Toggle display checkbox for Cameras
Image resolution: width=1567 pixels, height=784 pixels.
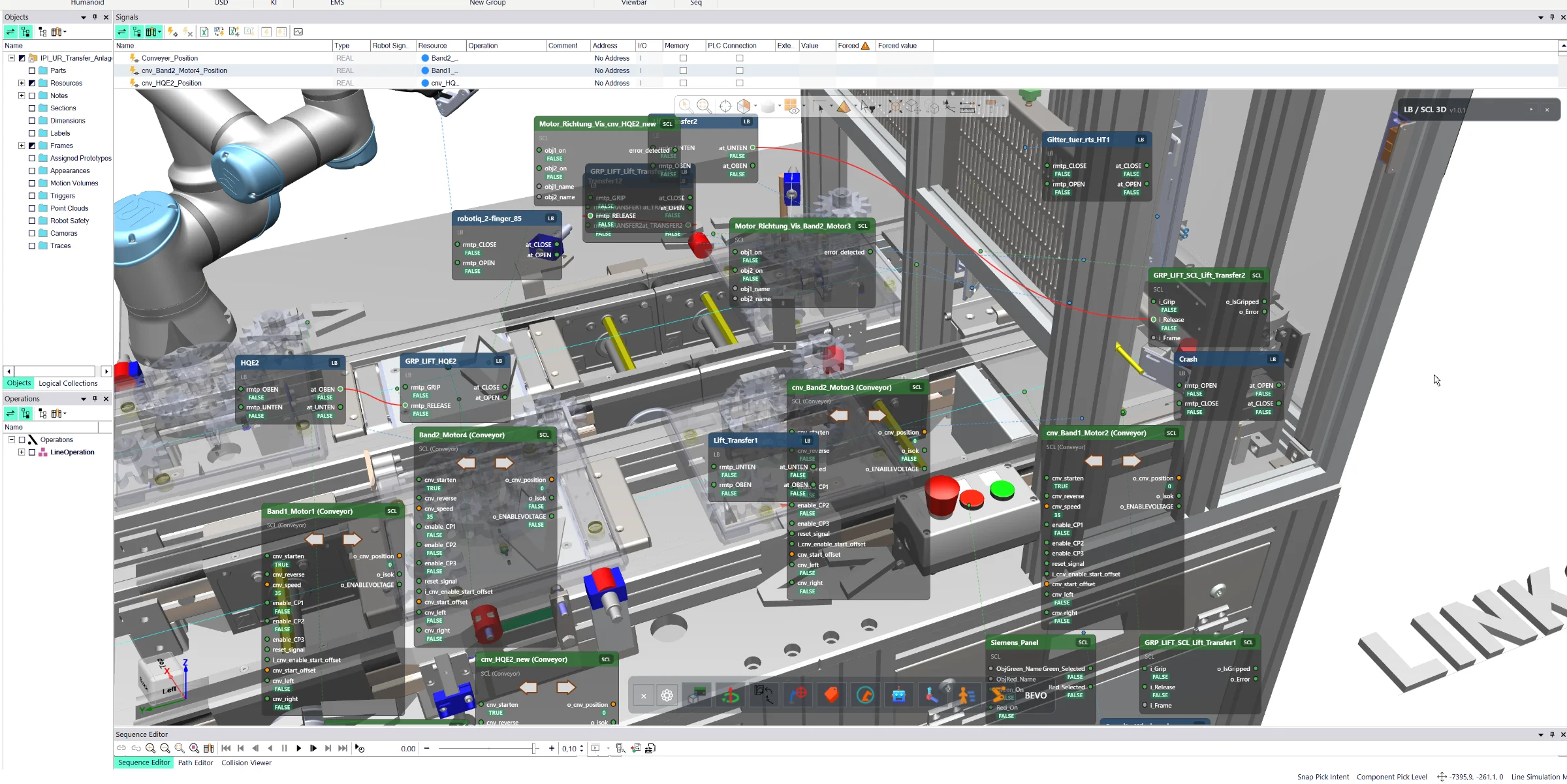click(31, 233)
